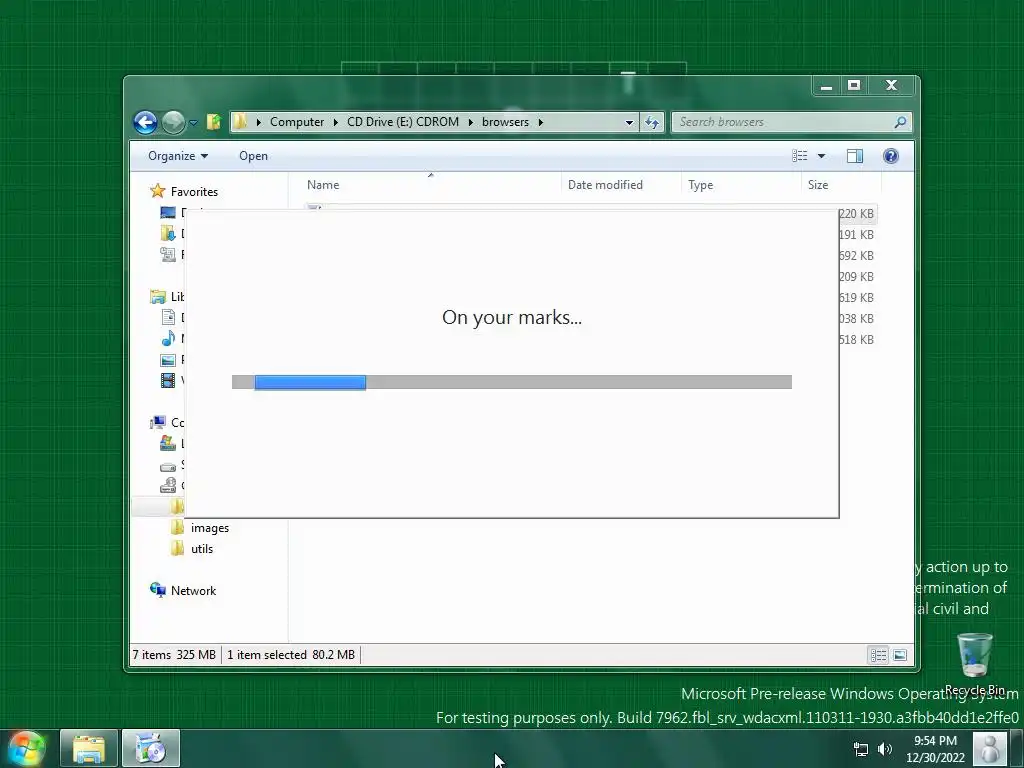Toggle the preview pane icon

854,156
